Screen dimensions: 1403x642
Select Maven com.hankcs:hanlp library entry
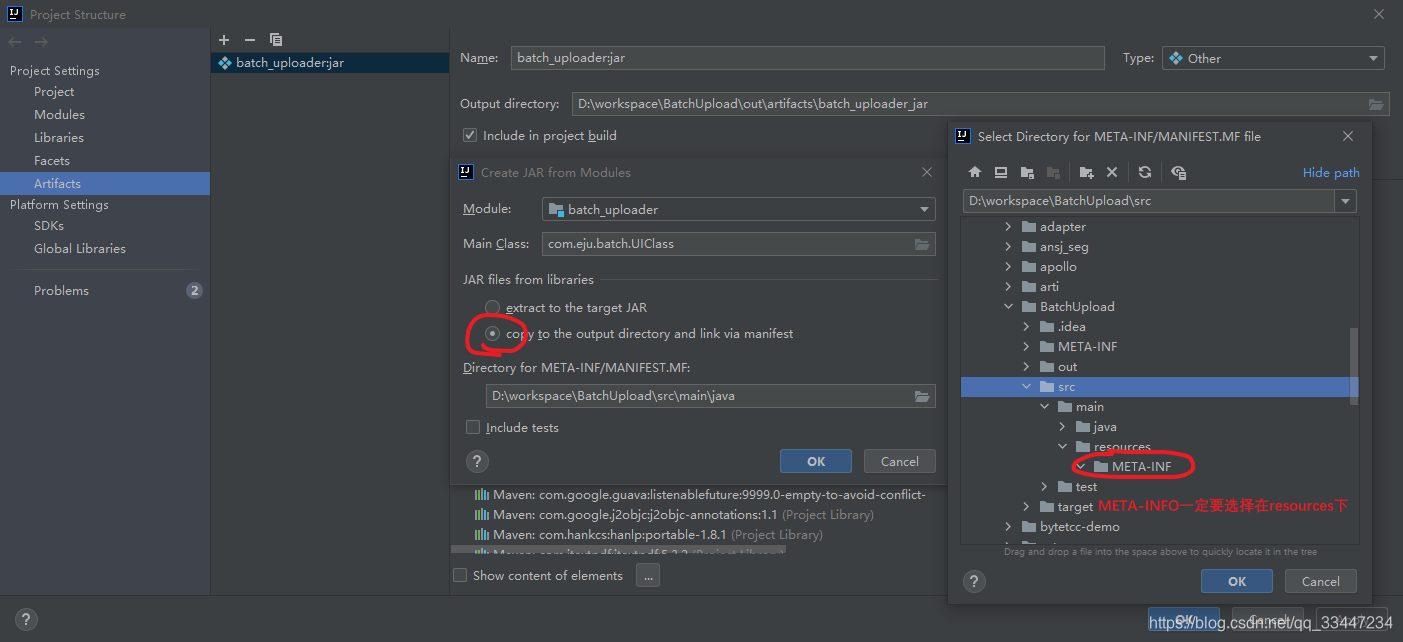click(x=649, y=535)
